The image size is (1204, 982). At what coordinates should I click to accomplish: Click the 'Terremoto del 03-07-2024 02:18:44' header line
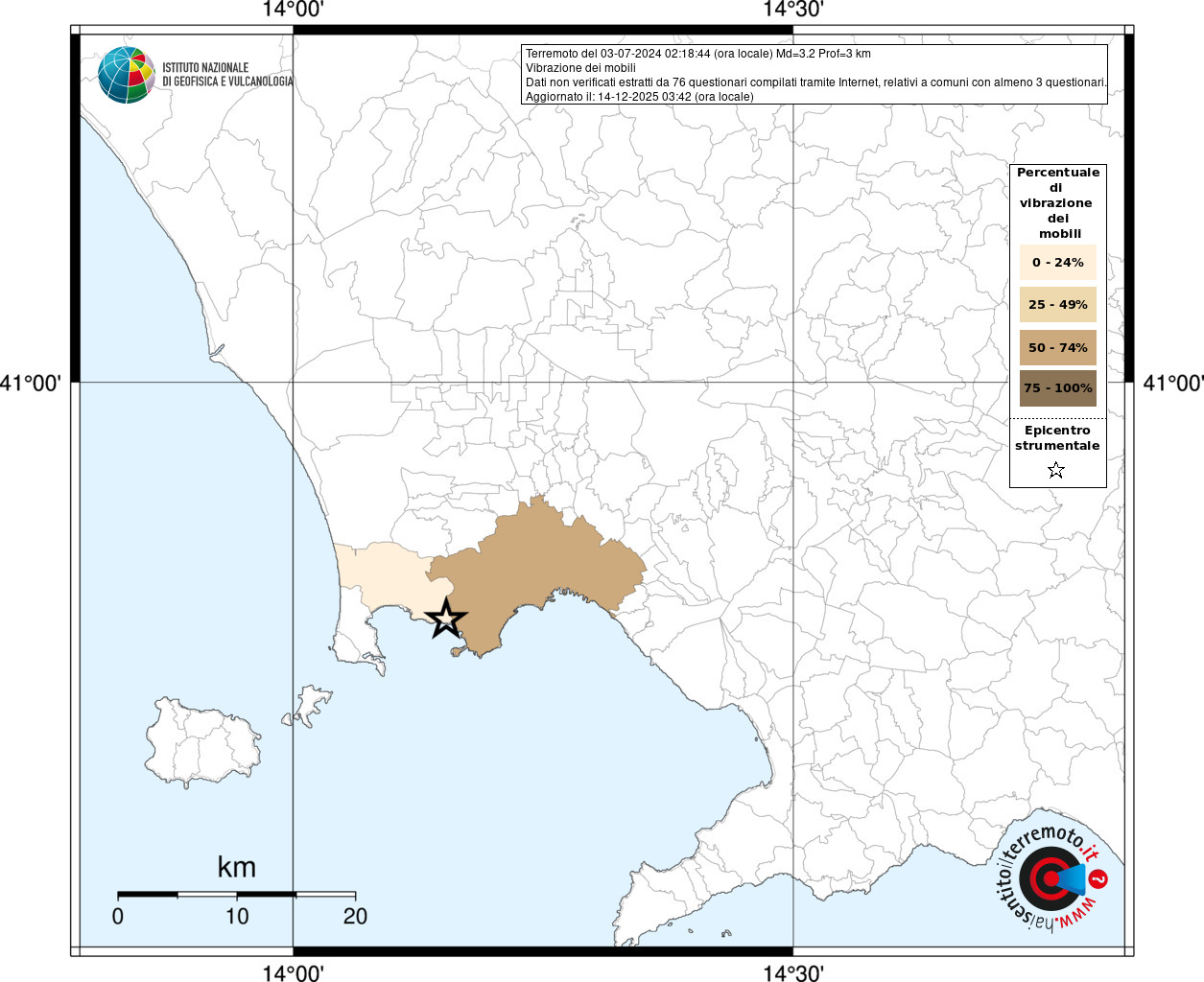(698, 54)
